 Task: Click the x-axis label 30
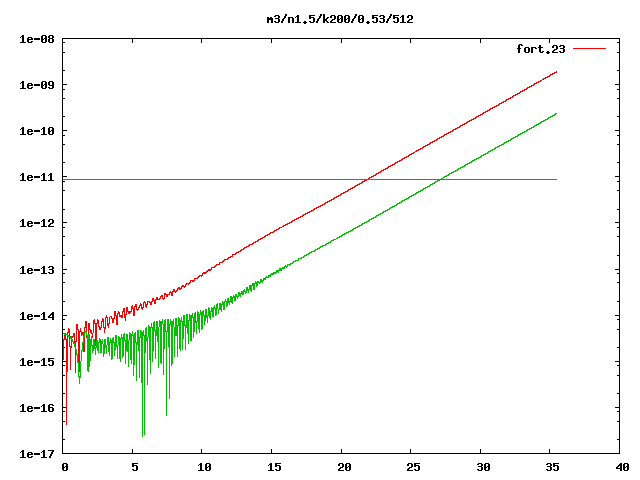pyautogui.click(x=483, y=467)
